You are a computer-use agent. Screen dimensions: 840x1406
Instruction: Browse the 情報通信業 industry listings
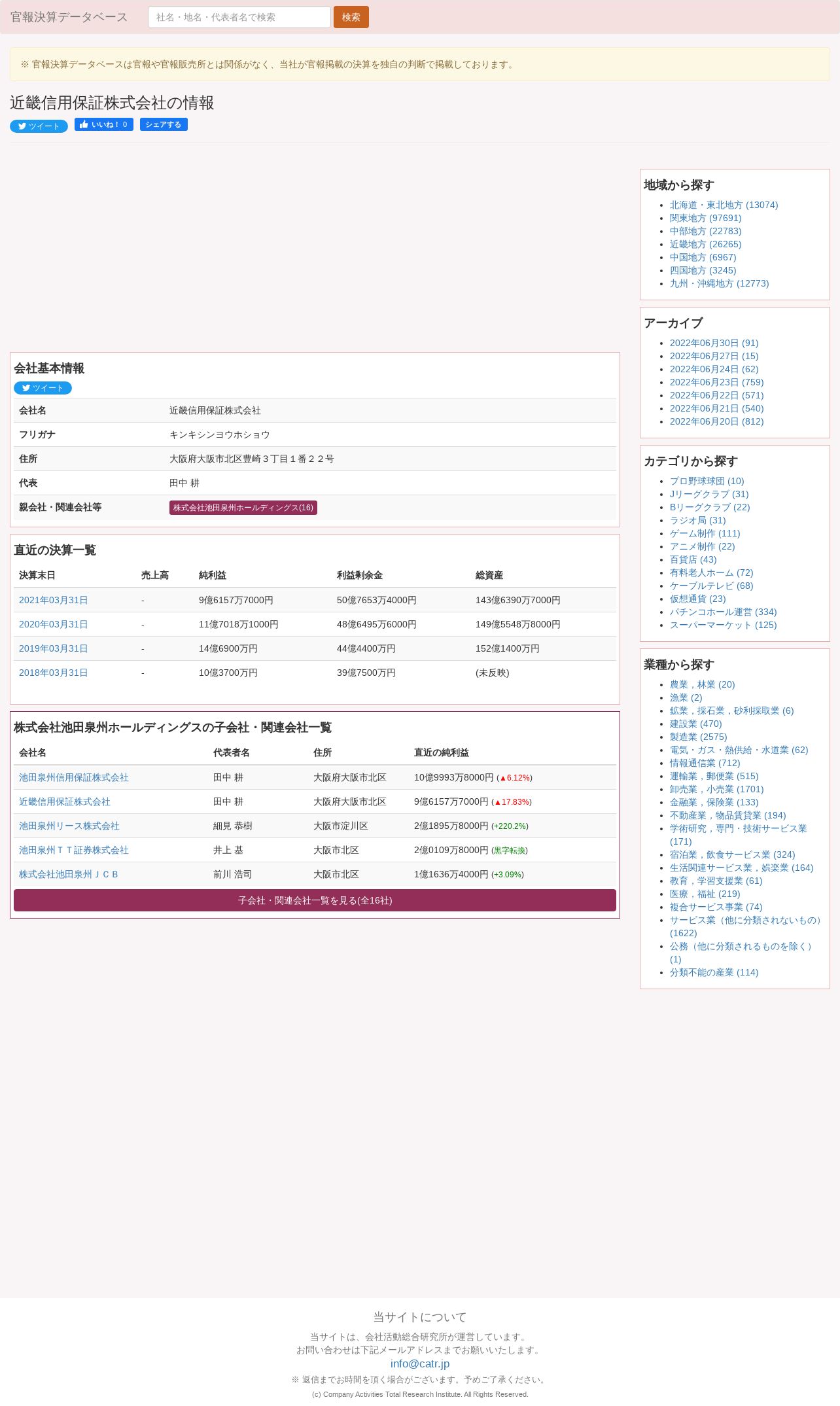(705, 763)
